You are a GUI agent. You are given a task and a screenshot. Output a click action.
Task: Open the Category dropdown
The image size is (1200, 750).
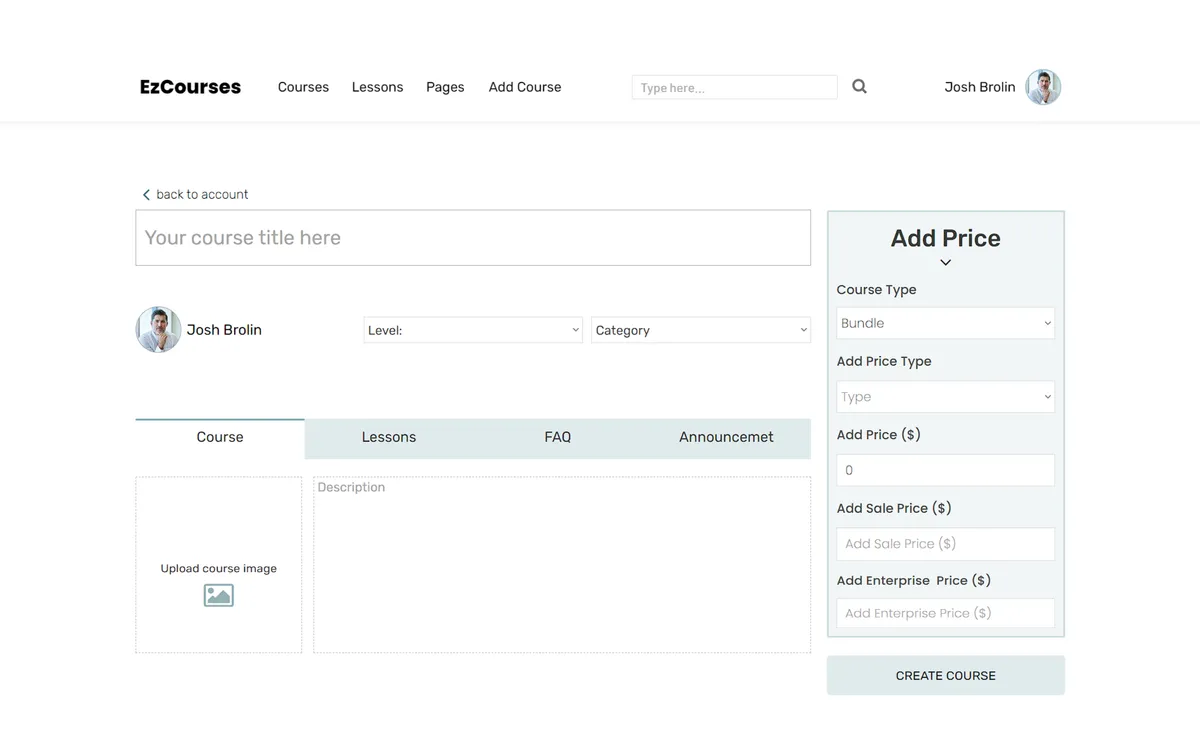(x=701, y=330)
